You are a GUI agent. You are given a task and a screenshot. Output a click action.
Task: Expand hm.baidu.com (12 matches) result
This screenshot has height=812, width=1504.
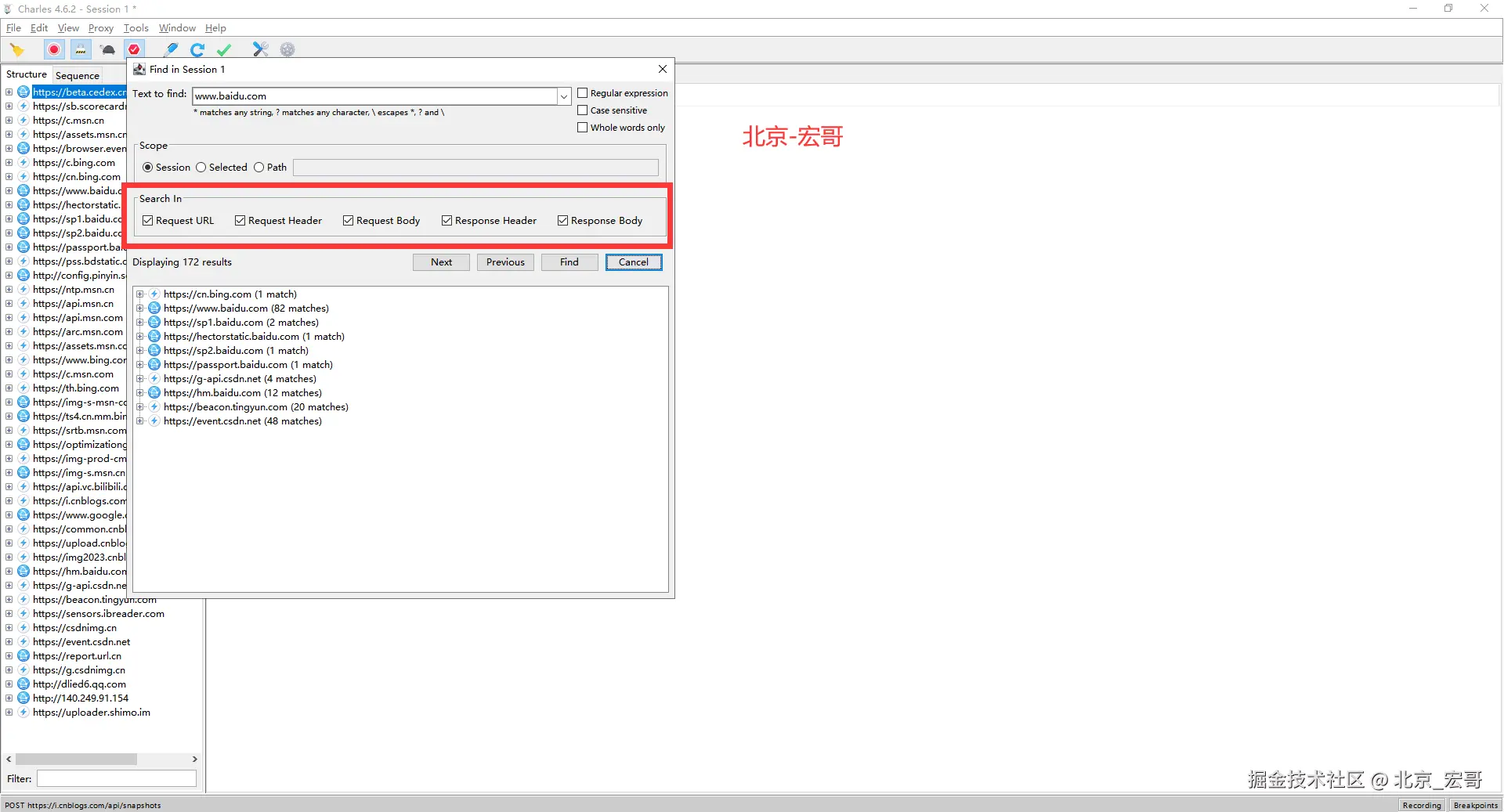click(140, 393)
